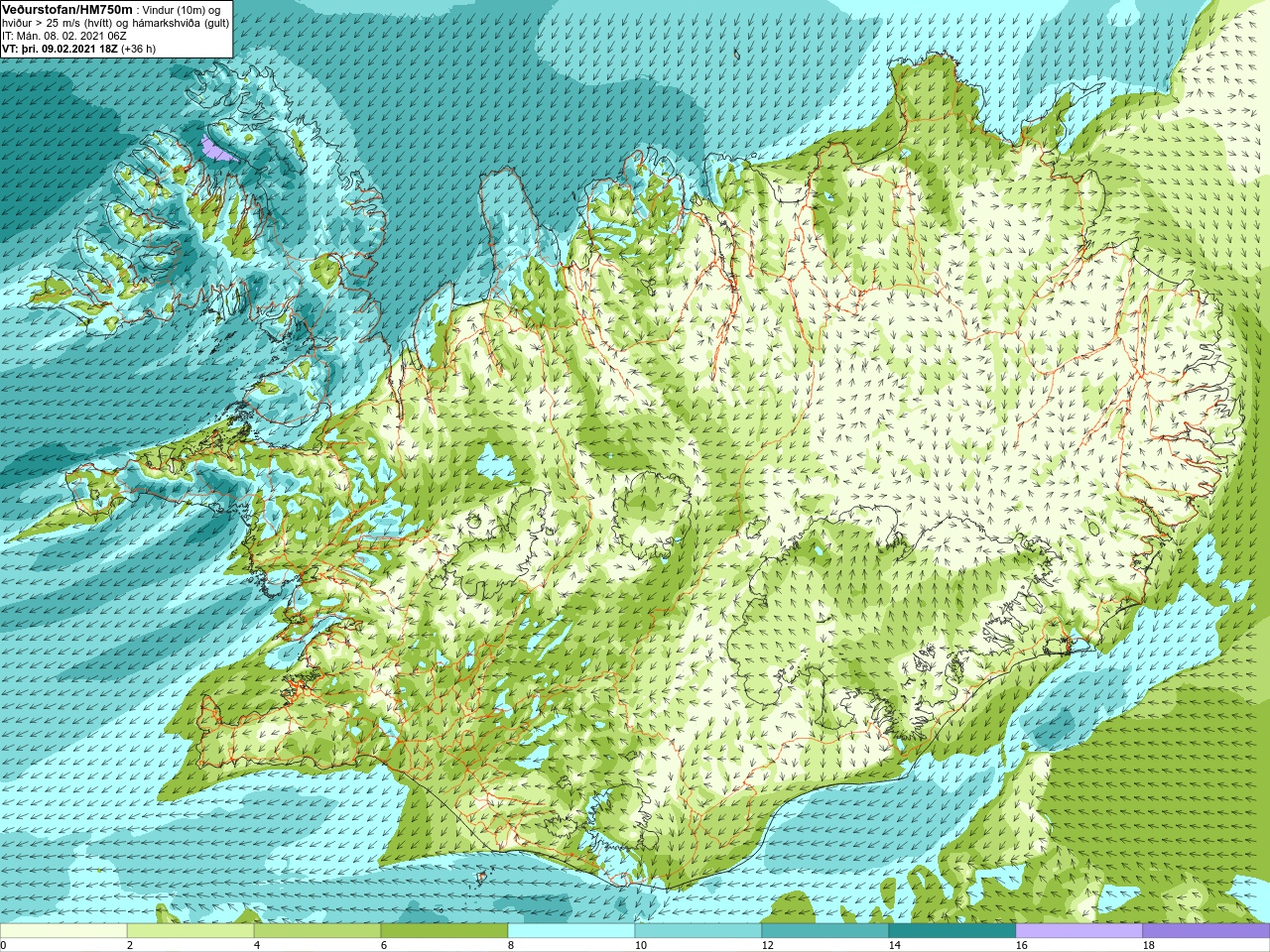1270x952 pixels.
Task: Select the dark teal 14–16 m/s legend swatch
Action: (952, 931)
